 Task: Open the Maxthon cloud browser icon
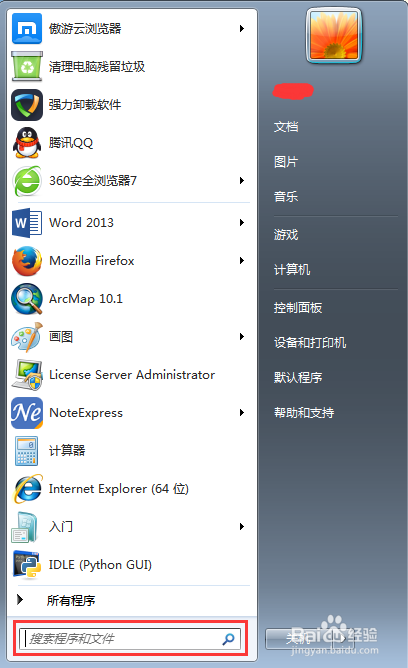27,29
